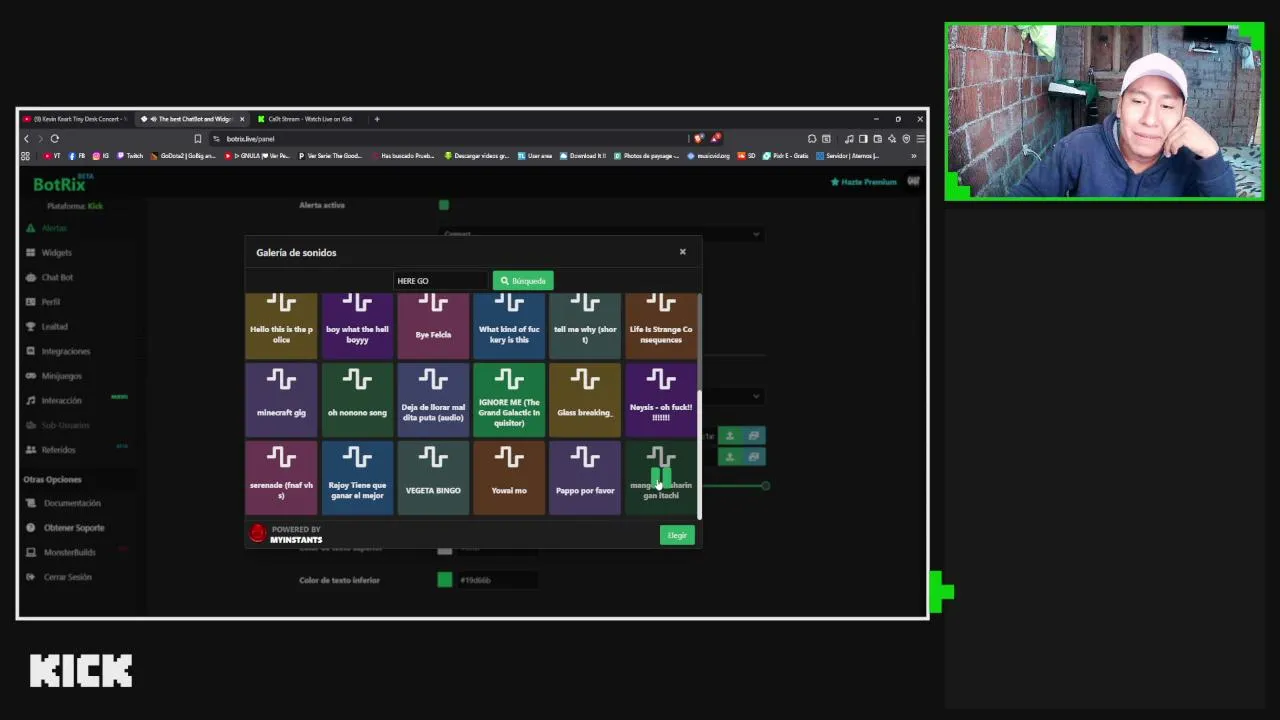Select the 'Yowai mo' sound tile
The width and height of the screenshot is (1280, 720).
509,478
